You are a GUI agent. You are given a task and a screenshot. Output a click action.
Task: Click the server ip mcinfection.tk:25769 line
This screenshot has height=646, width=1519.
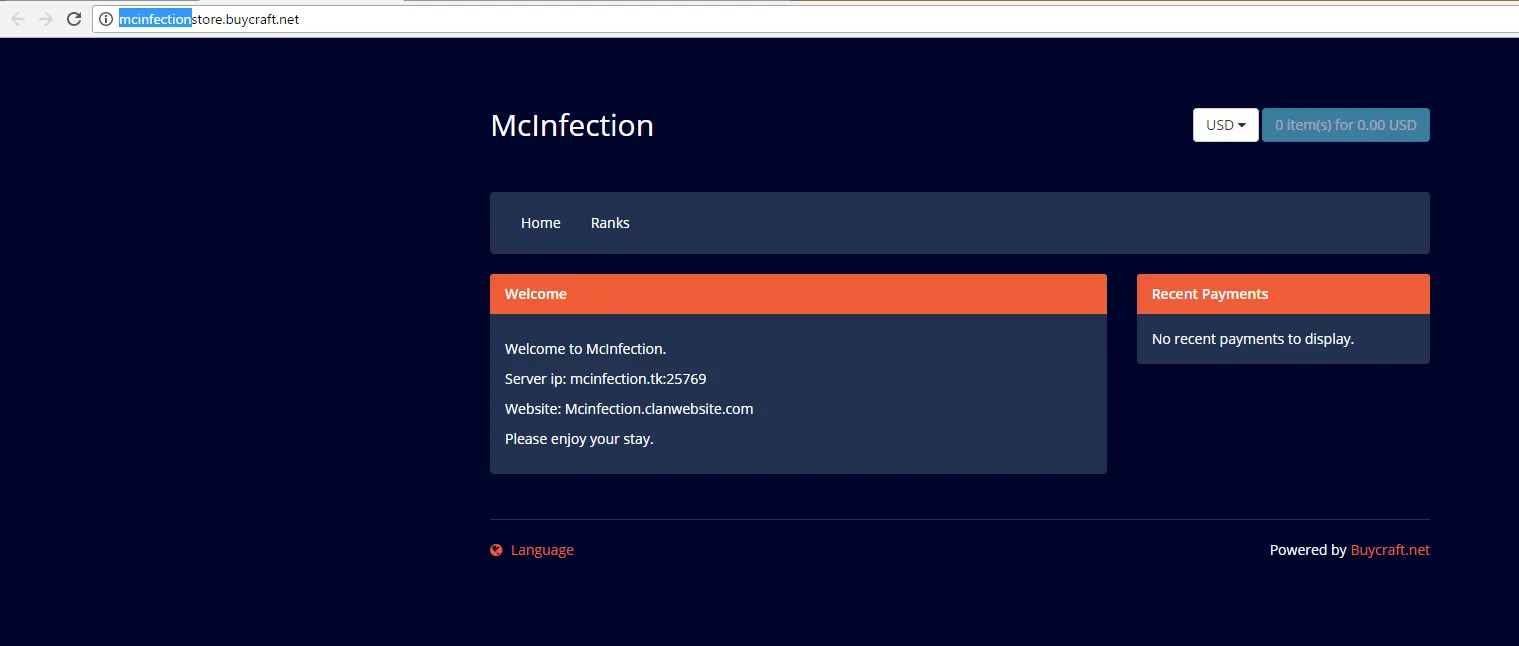click(x=605, y=379)
